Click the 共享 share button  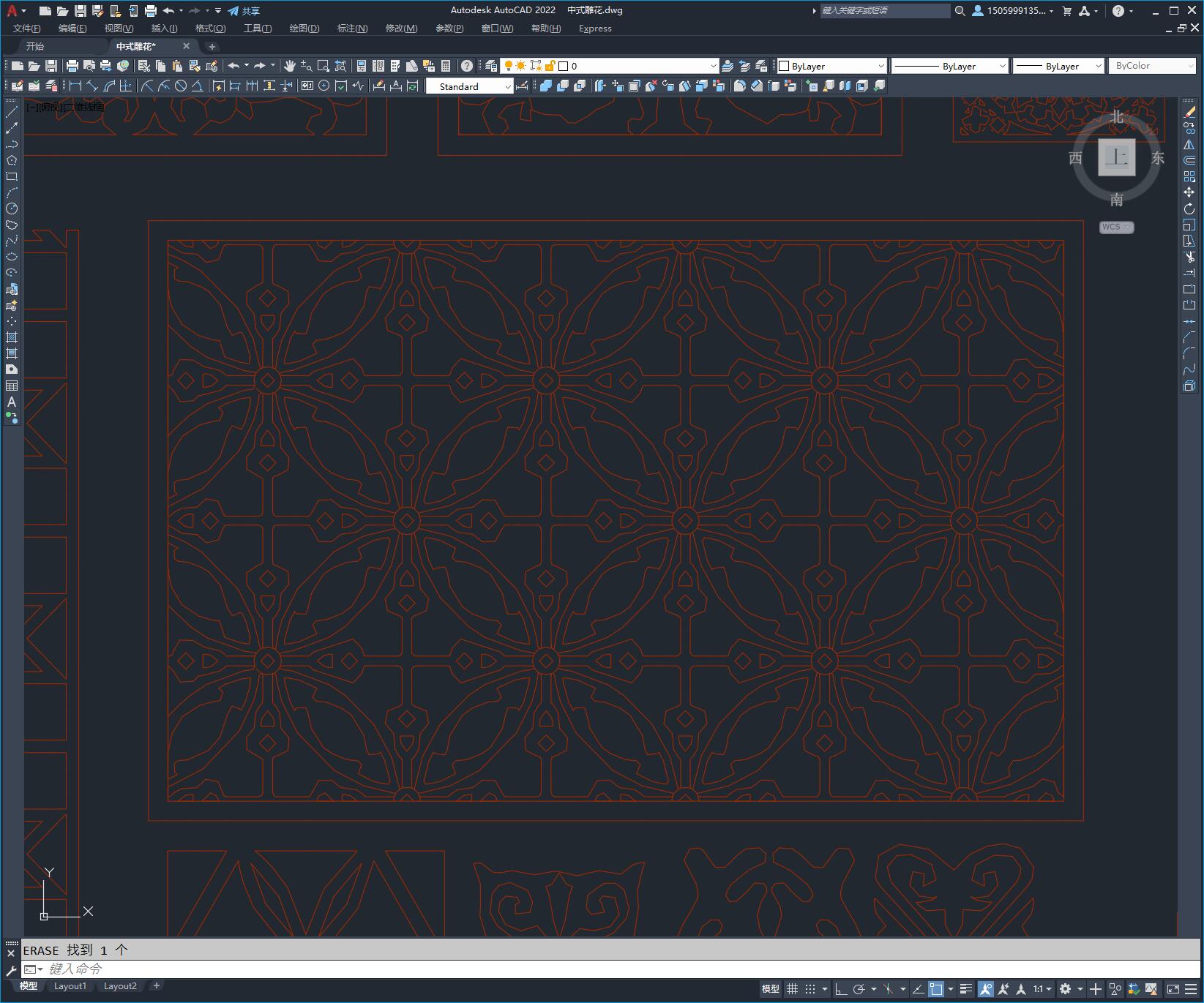pos(243,11)
